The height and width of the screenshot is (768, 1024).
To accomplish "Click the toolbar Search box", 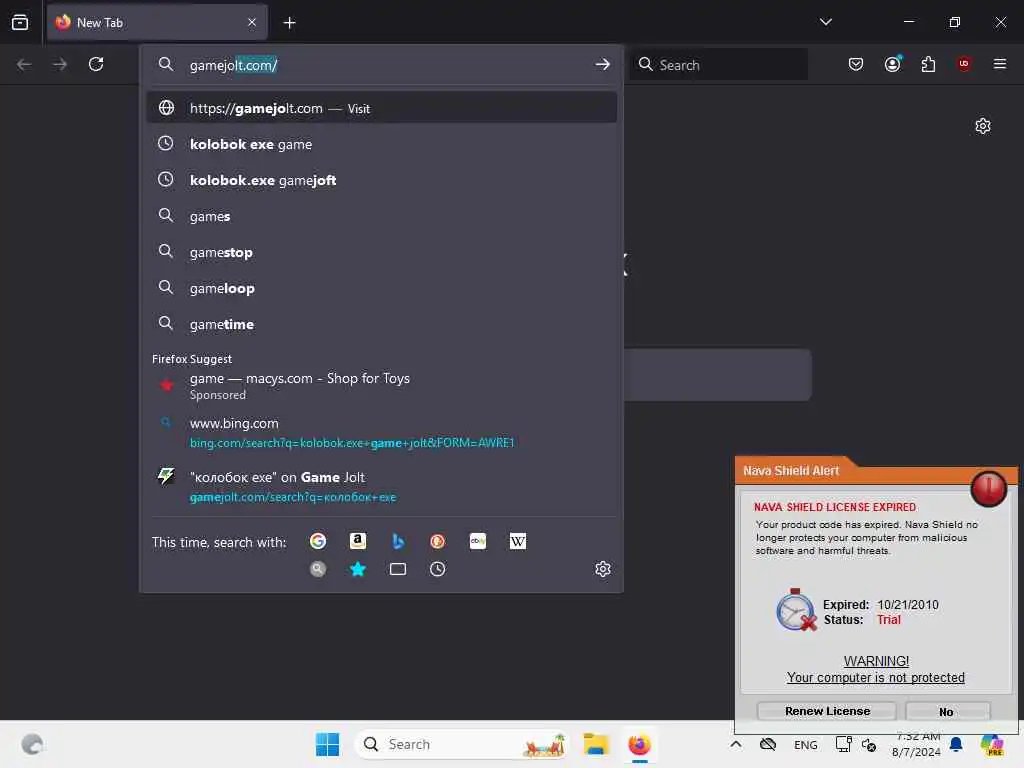I will point(718,65).
